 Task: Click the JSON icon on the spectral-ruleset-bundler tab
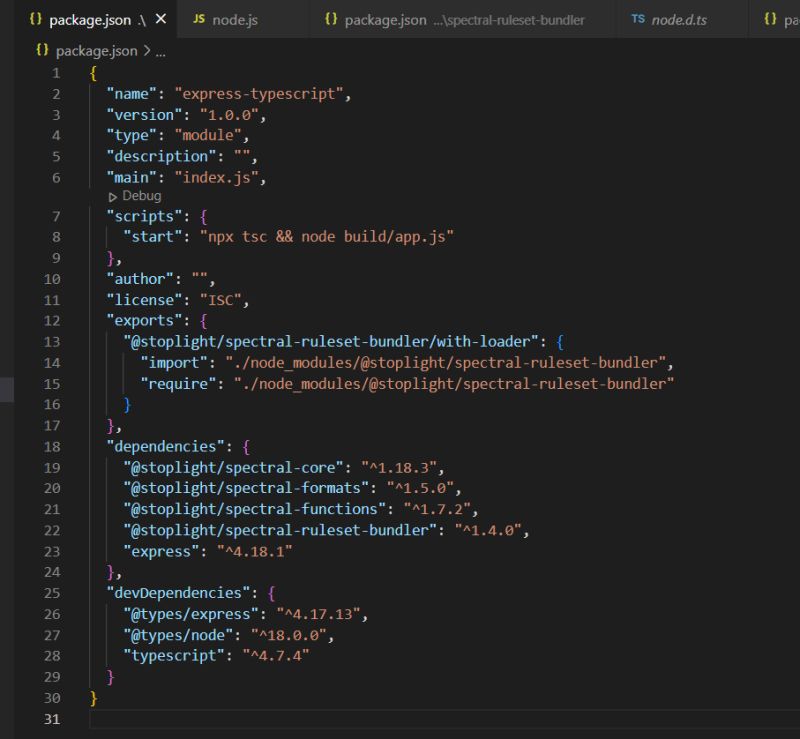point(330,19)
